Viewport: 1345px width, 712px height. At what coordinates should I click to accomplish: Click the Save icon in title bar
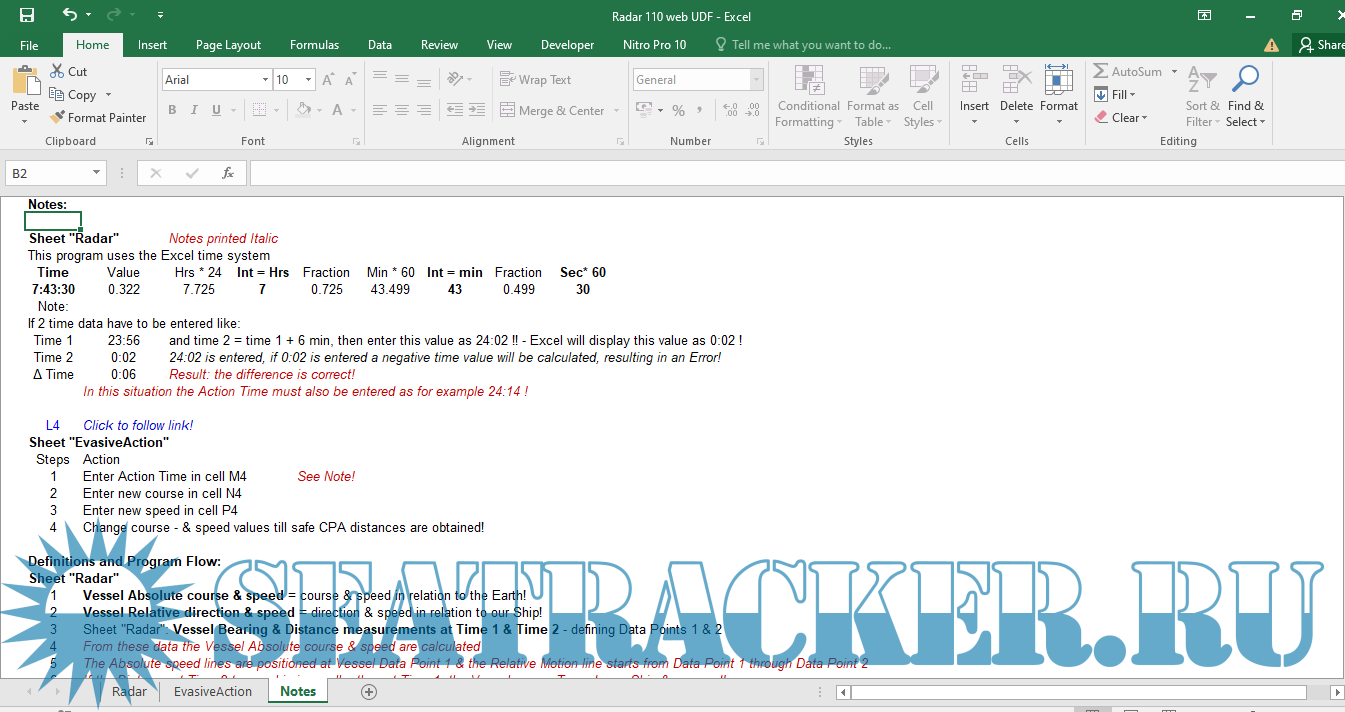(27, 15)
